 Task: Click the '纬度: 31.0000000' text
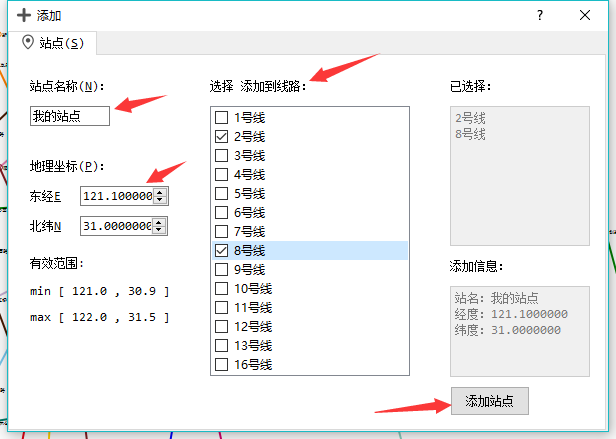[508, 330]
